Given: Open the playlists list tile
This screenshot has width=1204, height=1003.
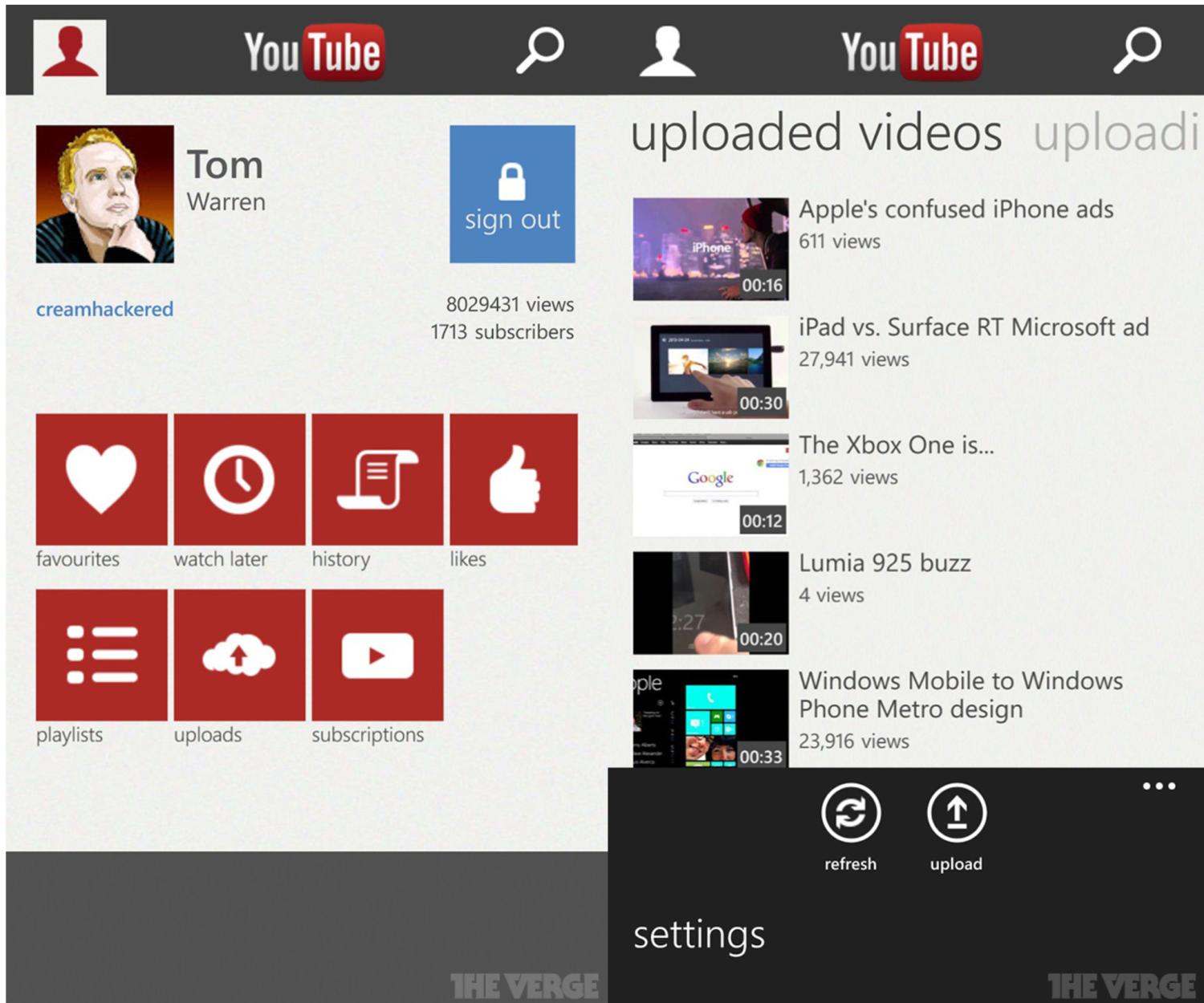Looking at the screenshot, I should tap(101, 655).
